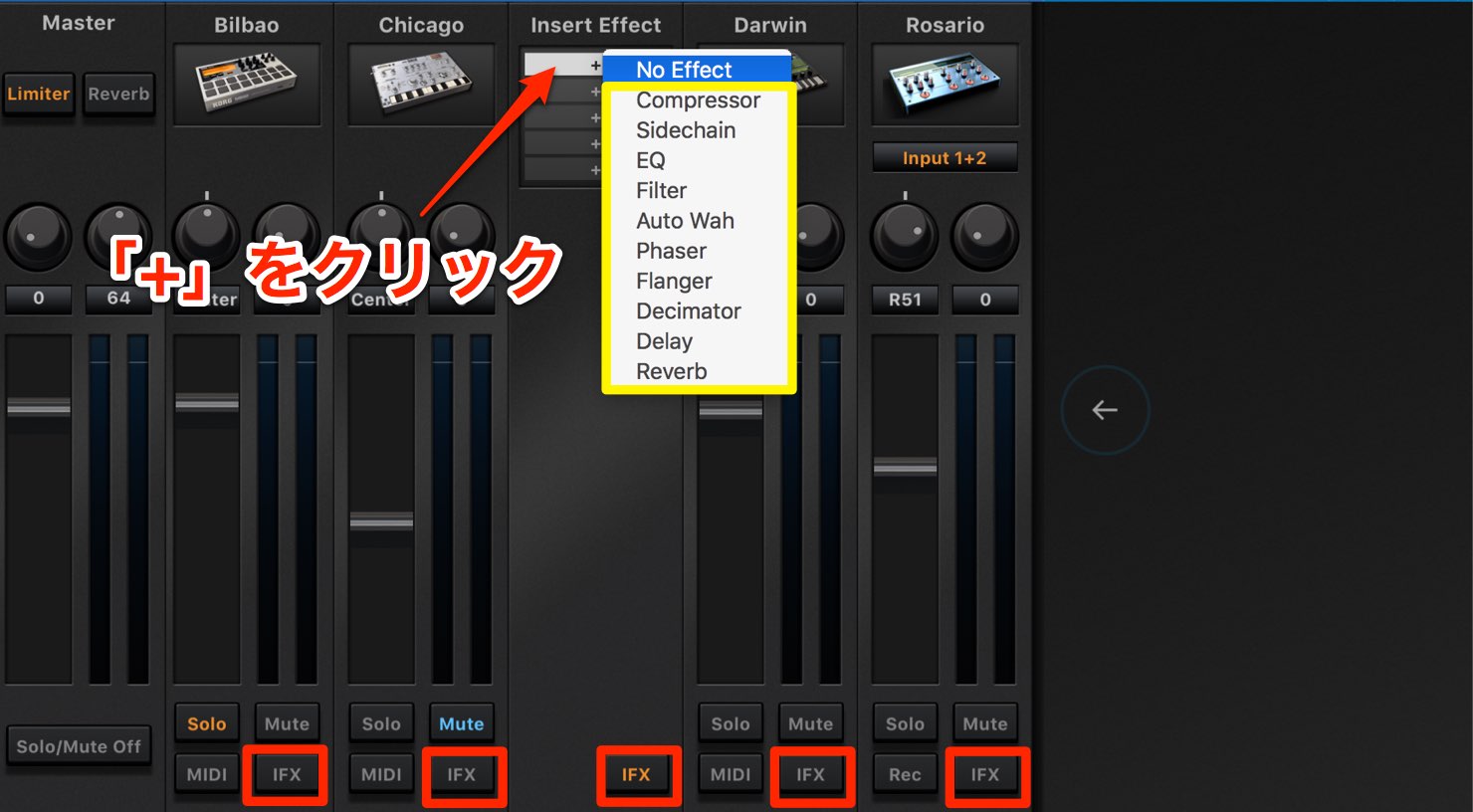Solo the Chicago track
The height and width of the screenshot is (812, 1473).
(x=381, y=723)
